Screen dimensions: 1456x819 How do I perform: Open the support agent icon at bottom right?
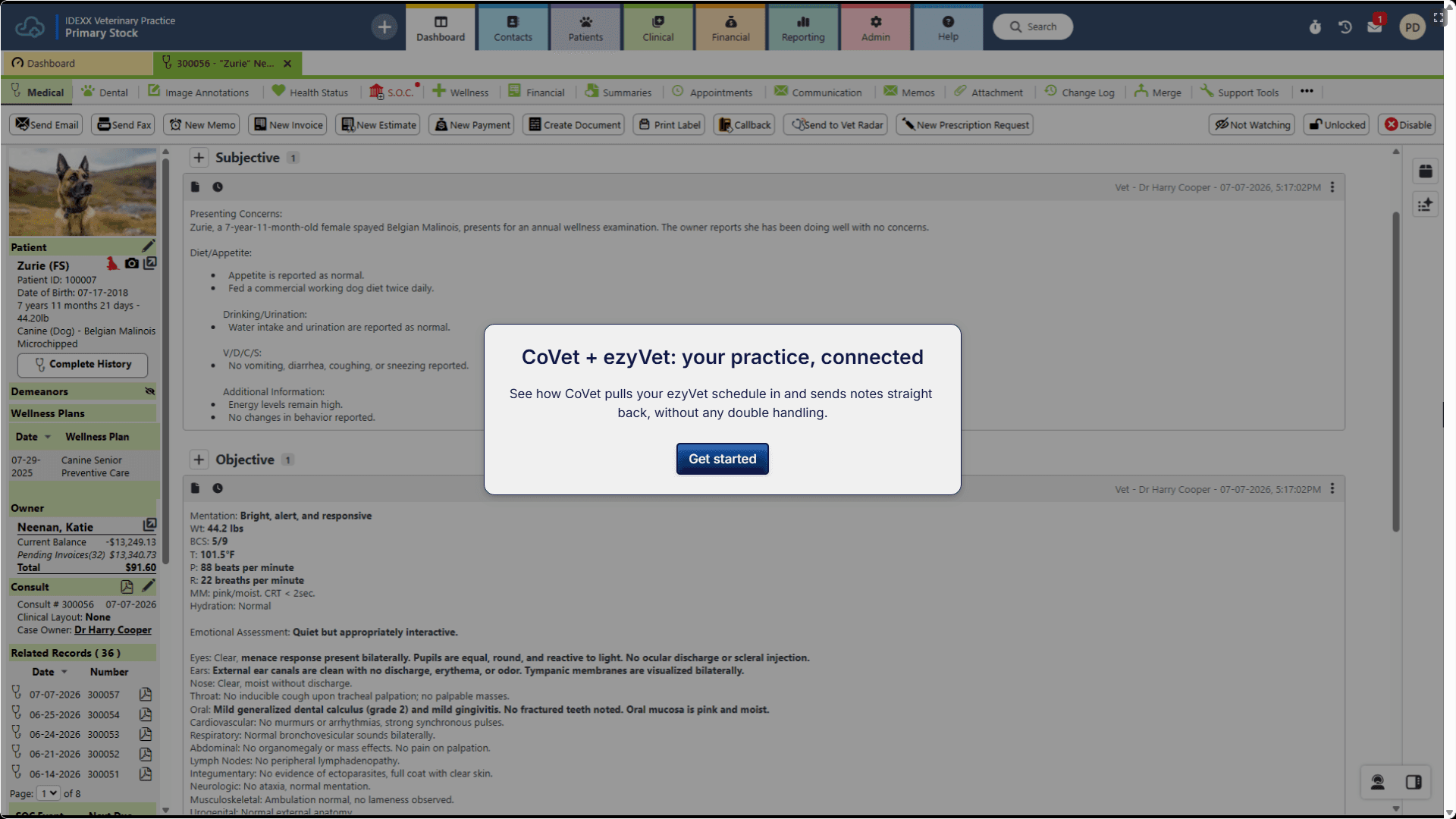pyautogui.click(x=1378, y=782)
